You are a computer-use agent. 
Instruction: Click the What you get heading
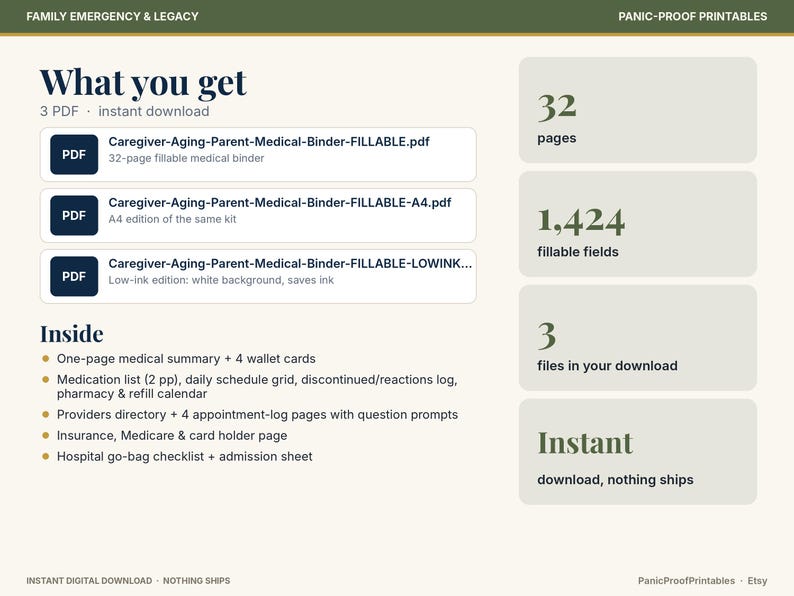[x=143, y=83]
